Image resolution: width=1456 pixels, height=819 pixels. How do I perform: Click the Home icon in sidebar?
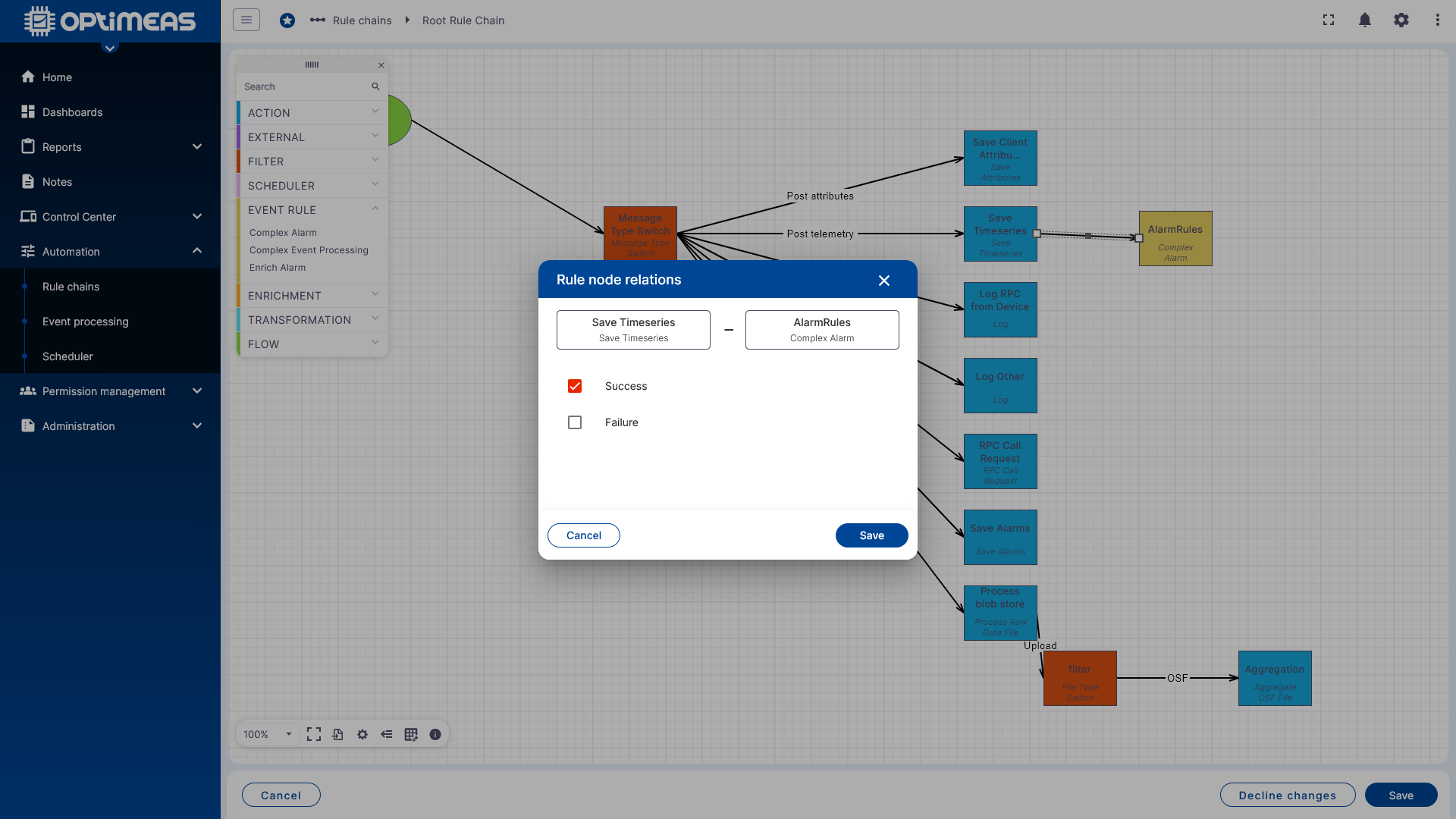point(28,77)
